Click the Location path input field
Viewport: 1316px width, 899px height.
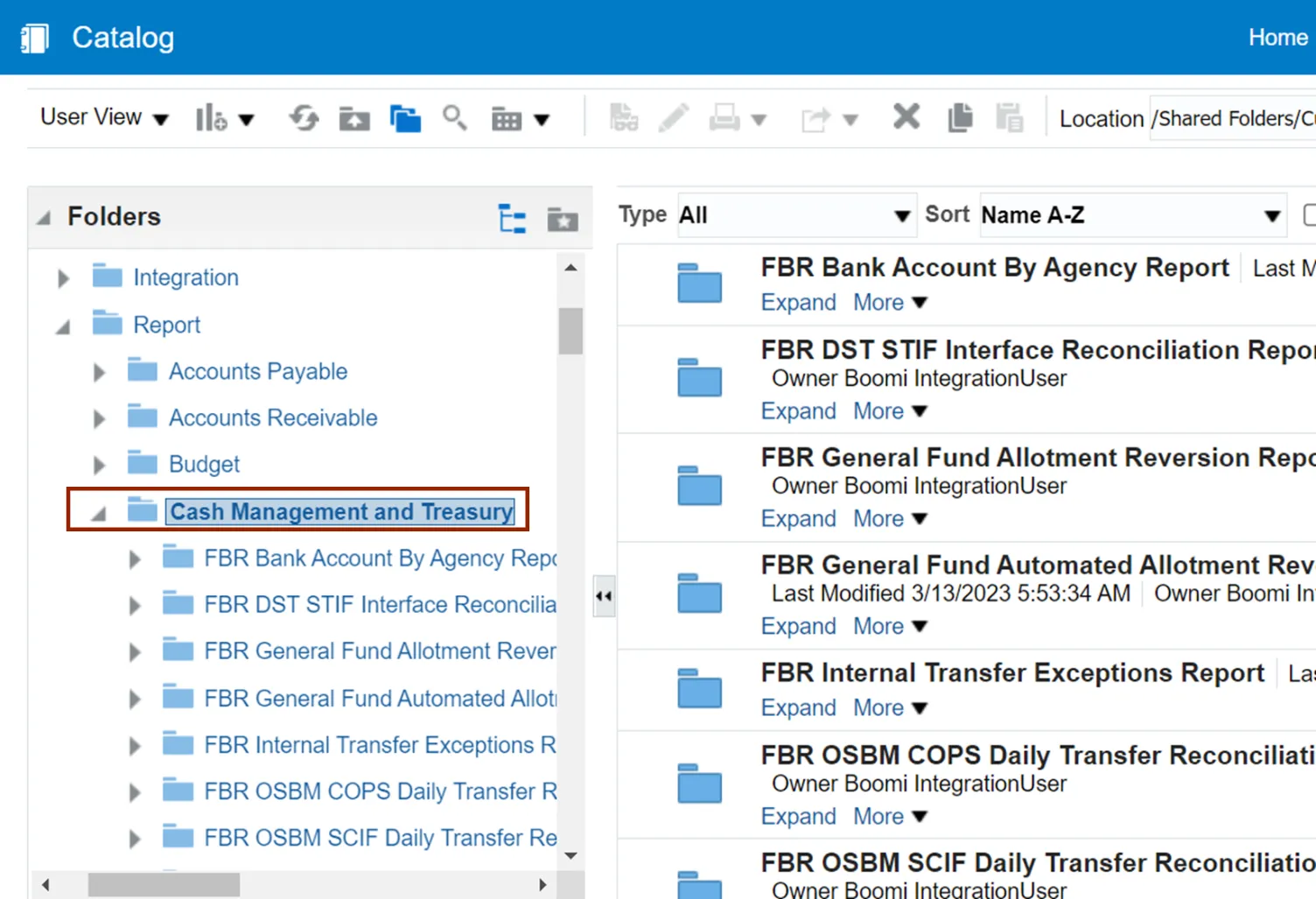point(1232,118)
